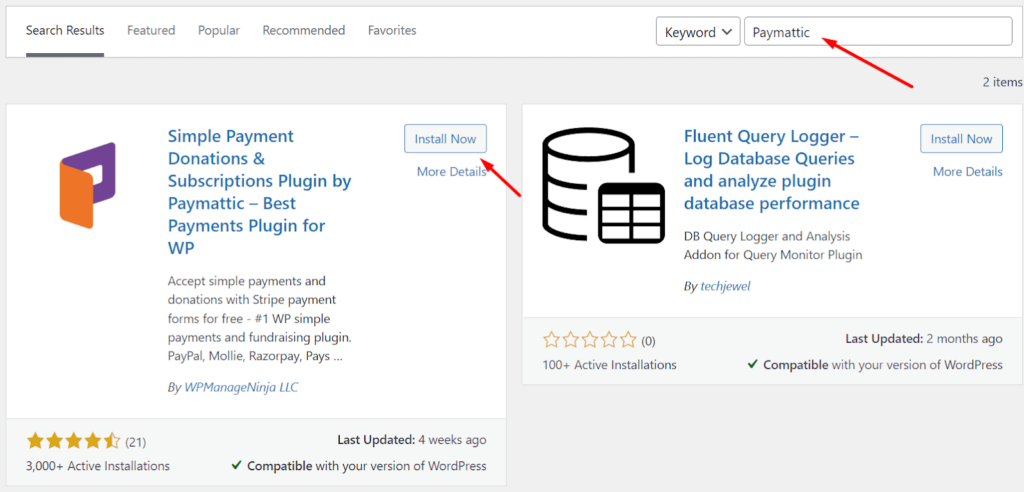The height and width of the screenshot is (492, 1024).
Task: Install the Fluent Query Logger plugin
Action: pos(961,139)
